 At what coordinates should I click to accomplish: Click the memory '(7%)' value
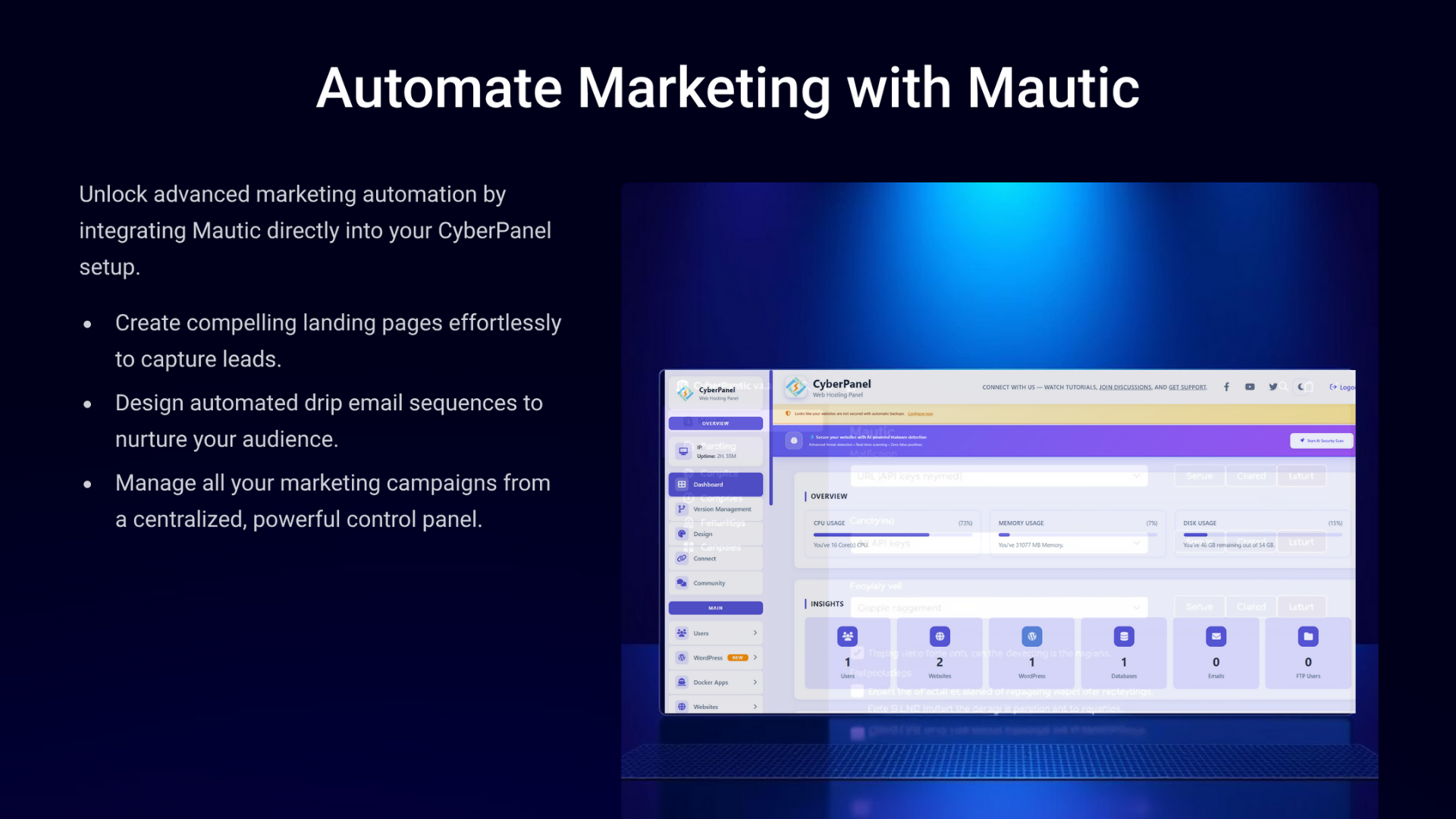[x=1152, y=523]
